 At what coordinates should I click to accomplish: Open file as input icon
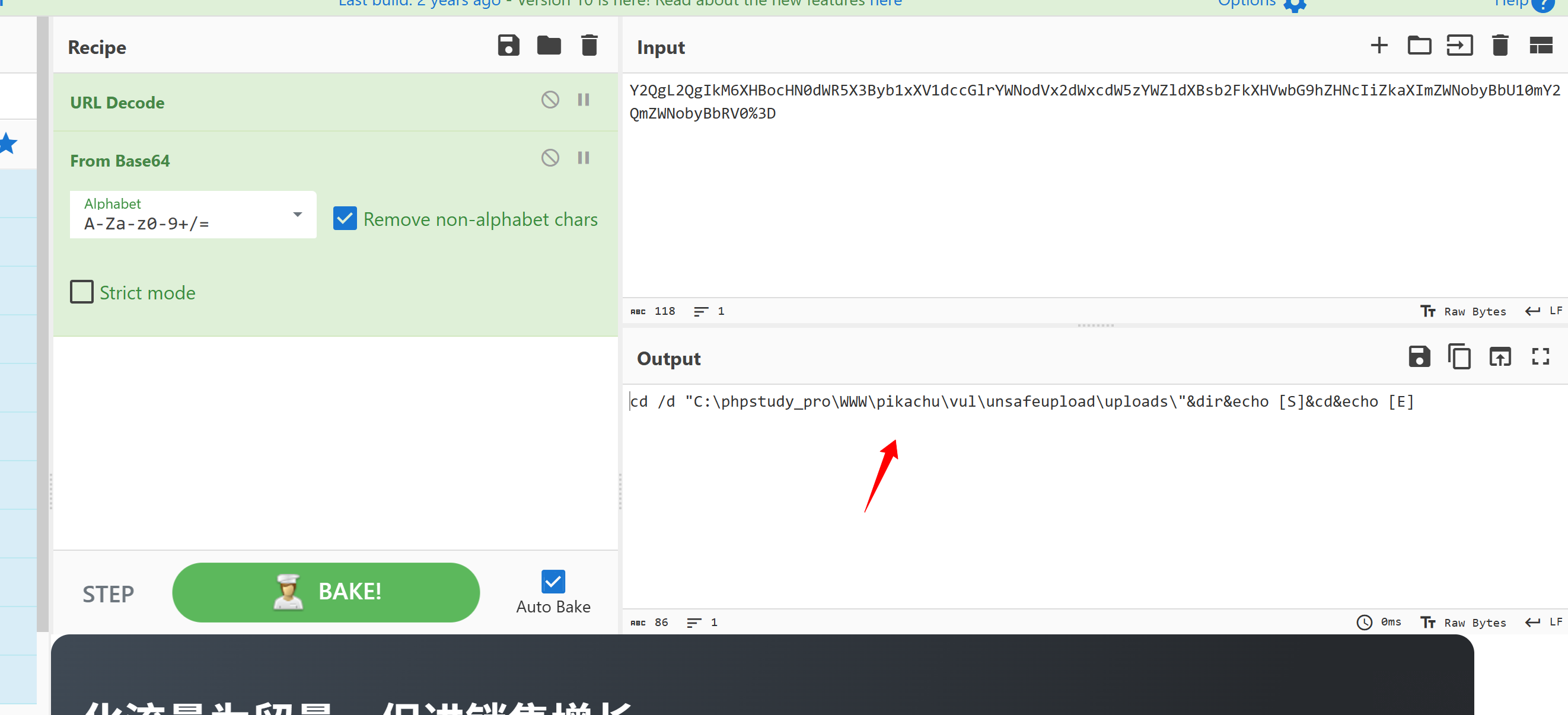pos(1459,46)
